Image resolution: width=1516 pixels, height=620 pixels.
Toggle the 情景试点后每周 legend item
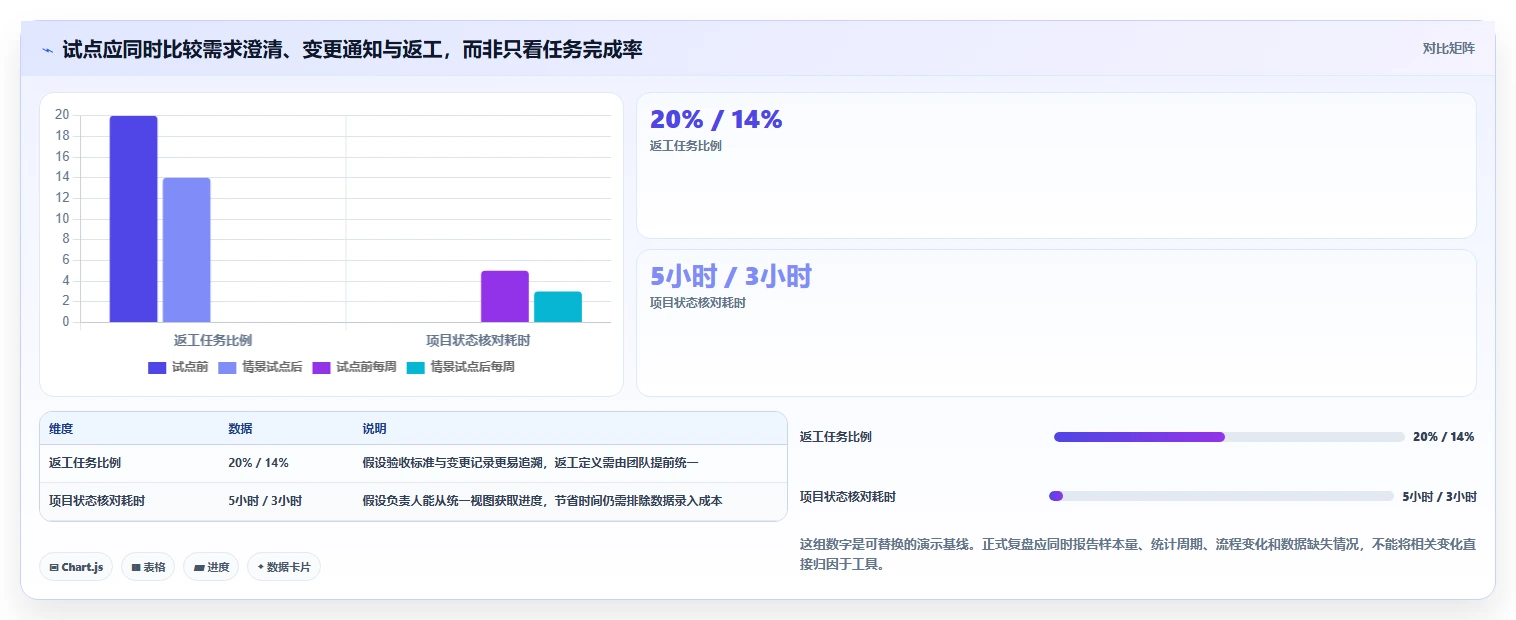pos(461,367)
